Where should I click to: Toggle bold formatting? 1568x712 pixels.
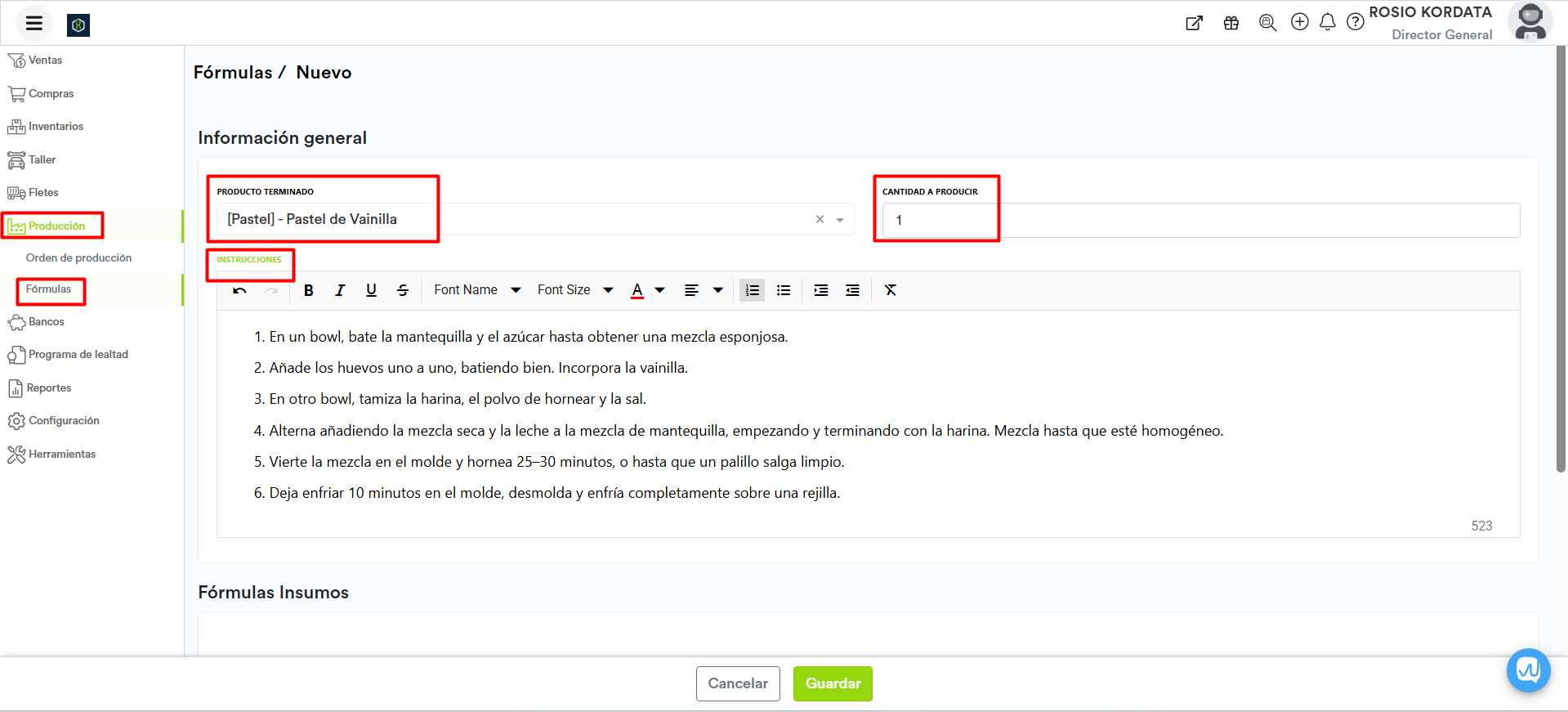click(x=309, y=290)
